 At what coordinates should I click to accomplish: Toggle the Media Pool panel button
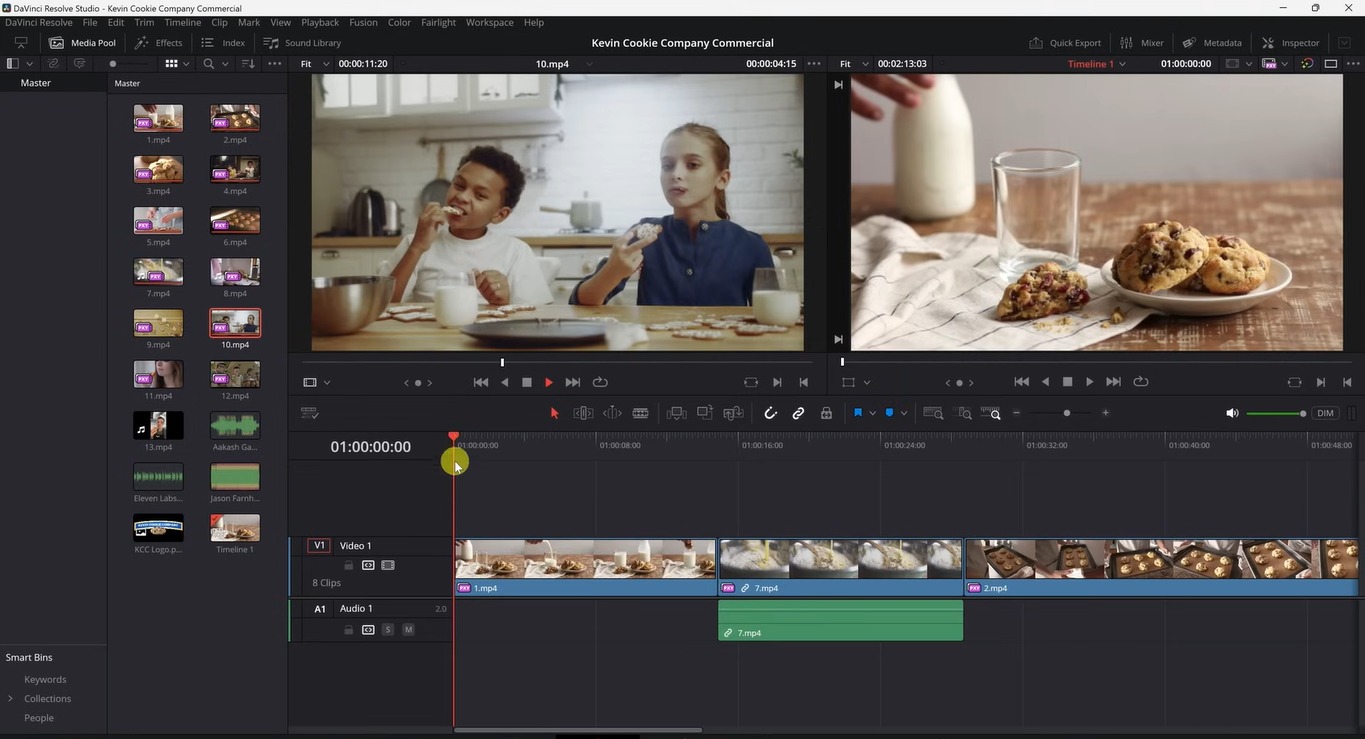pos(82,43)
